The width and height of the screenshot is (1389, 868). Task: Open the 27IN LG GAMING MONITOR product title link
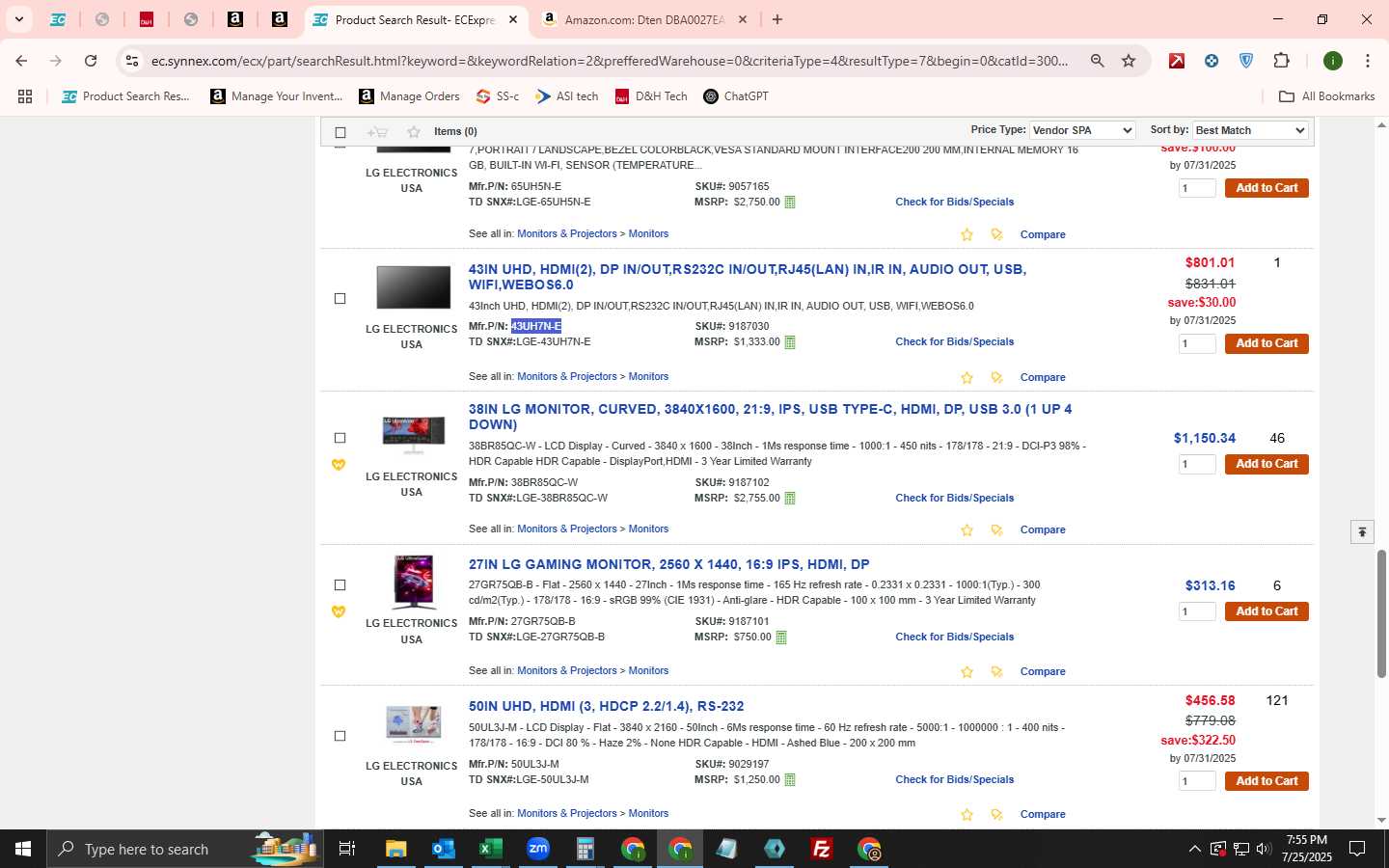pyautogui.click(x=669, y=564)
